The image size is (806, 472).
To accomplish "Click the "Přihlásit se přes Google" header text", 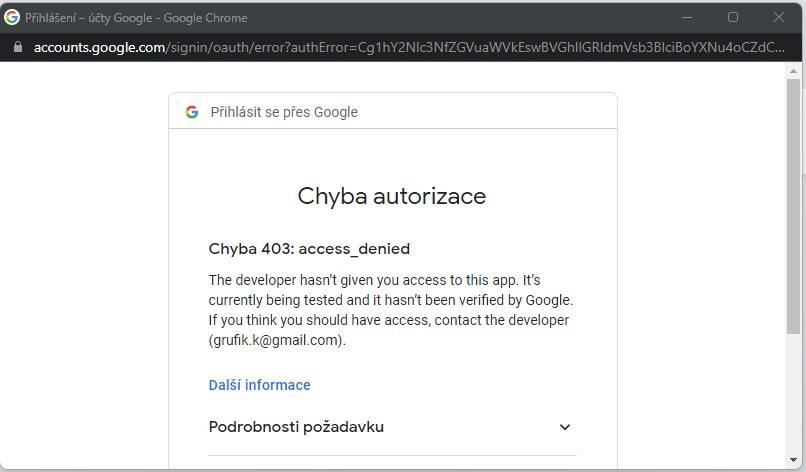I will click(284, 112).
